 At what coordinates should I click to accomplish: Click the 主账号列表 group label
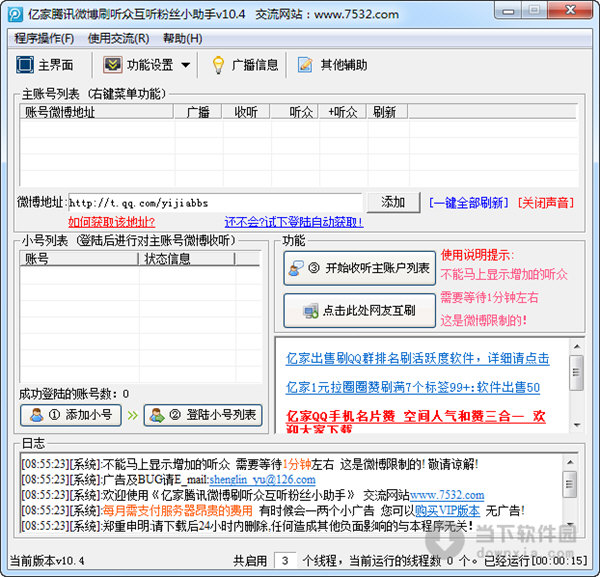(94, 94)
